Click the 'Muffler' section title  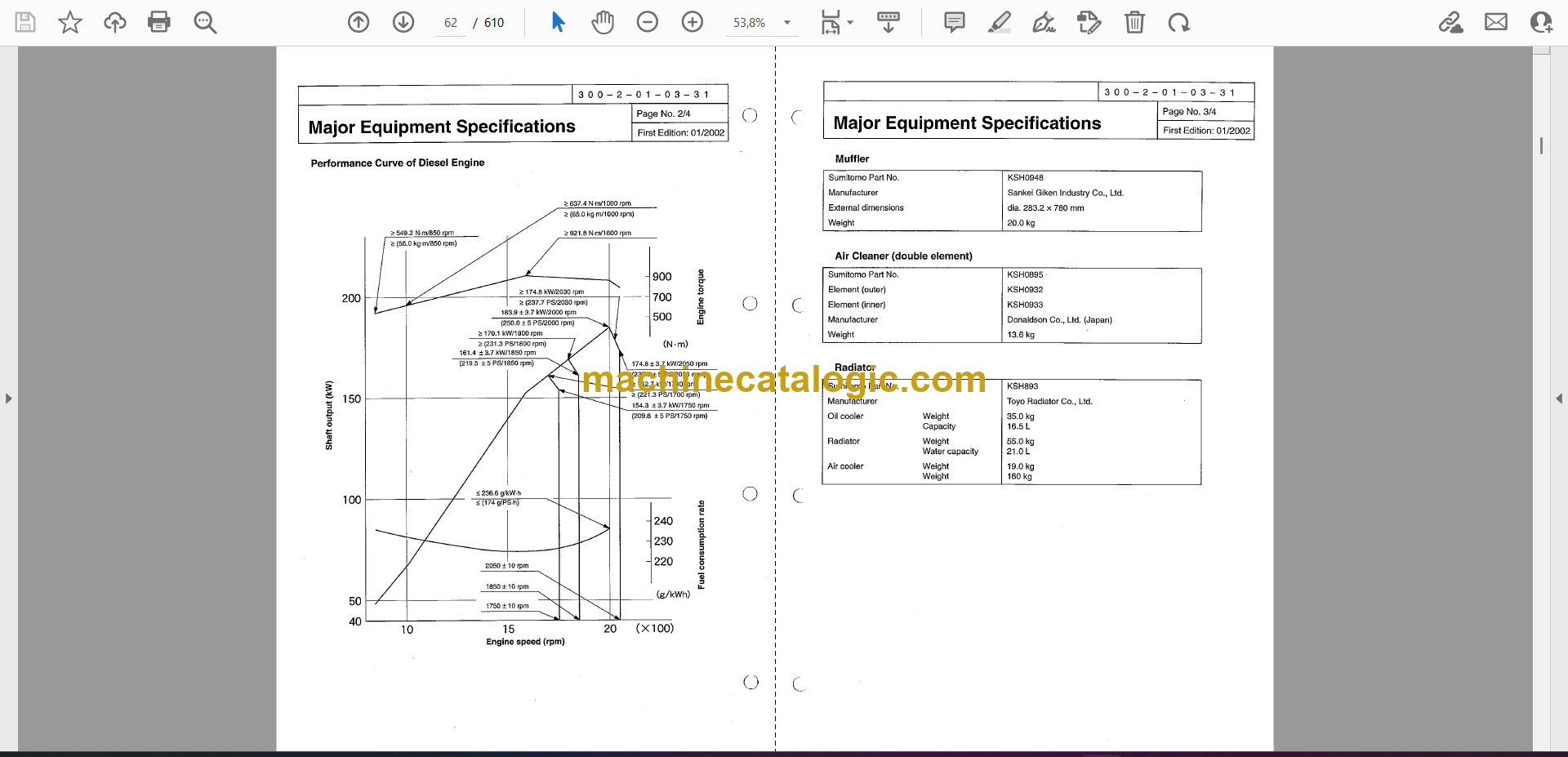[852, 158]
